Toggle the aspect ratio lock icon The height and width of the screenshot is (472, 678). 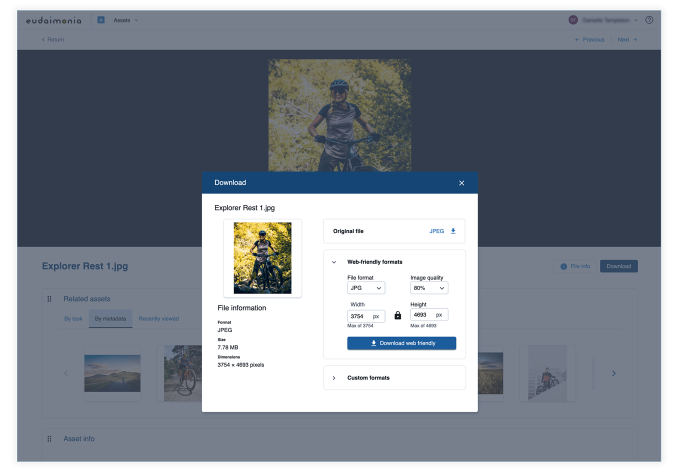tap(398, 315)
